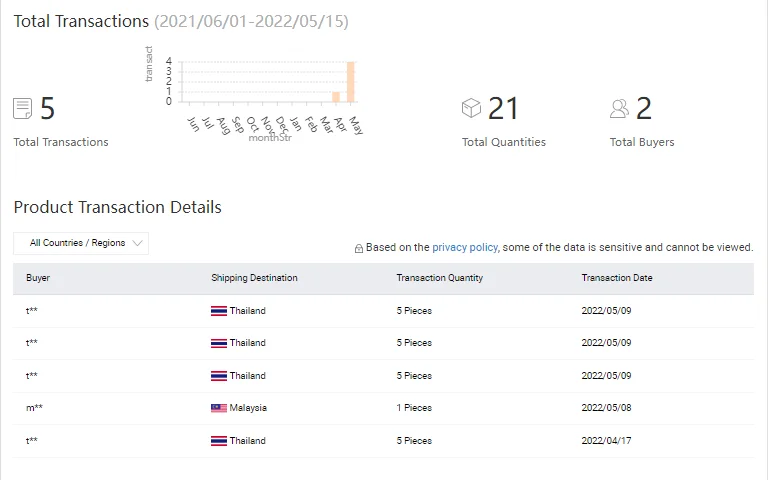Click Thailand flag in the 2022/04/17 row
The height and width of the screenshot is (480, 768).
218,441
